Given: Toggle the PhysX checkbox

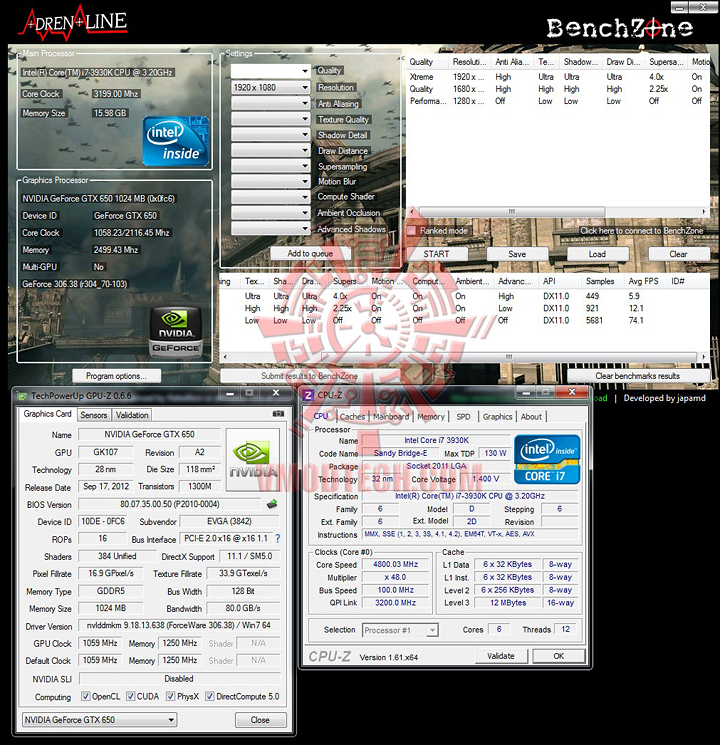Looking at the screenshot, I should [x=170, y=696].
